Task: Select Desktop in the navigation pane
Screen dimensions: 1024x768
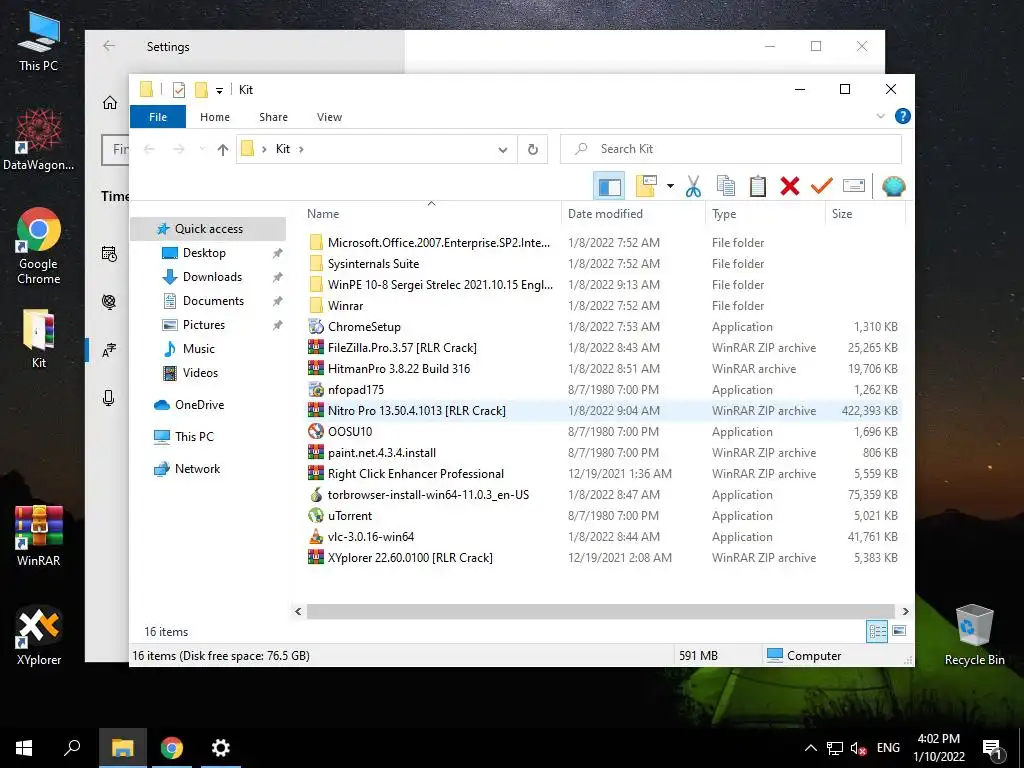Action: [204, 253]
